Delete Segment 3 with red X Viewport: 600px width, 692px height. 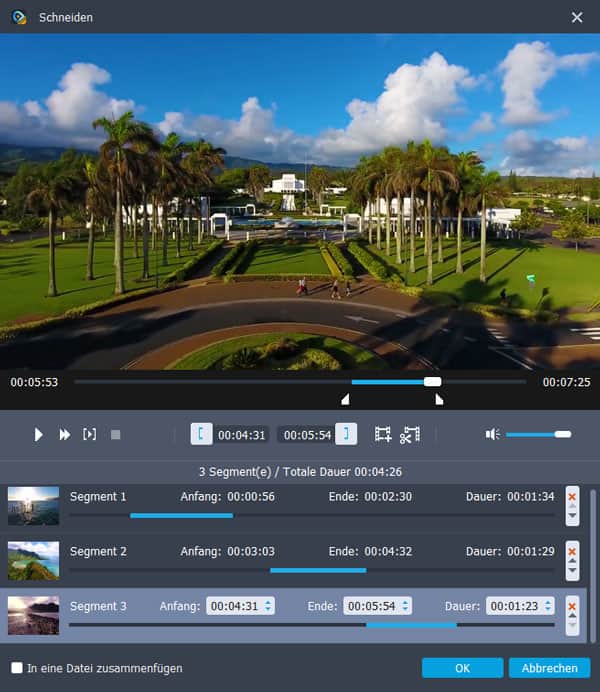point(572,606)
